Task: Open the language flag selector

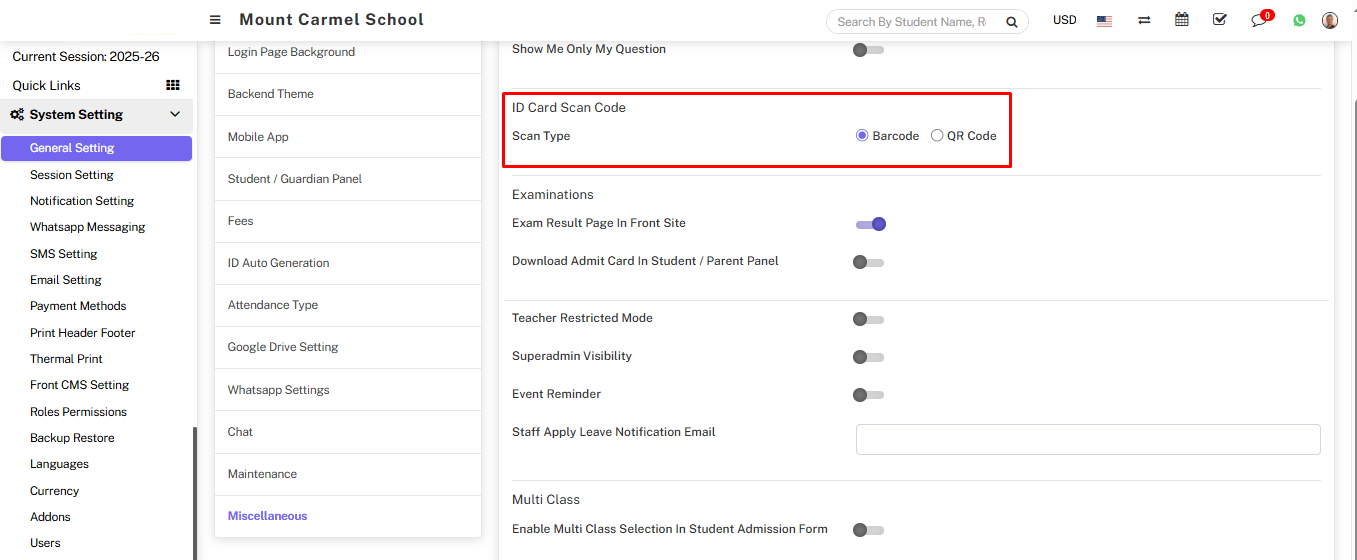Action: (1104, 21)
